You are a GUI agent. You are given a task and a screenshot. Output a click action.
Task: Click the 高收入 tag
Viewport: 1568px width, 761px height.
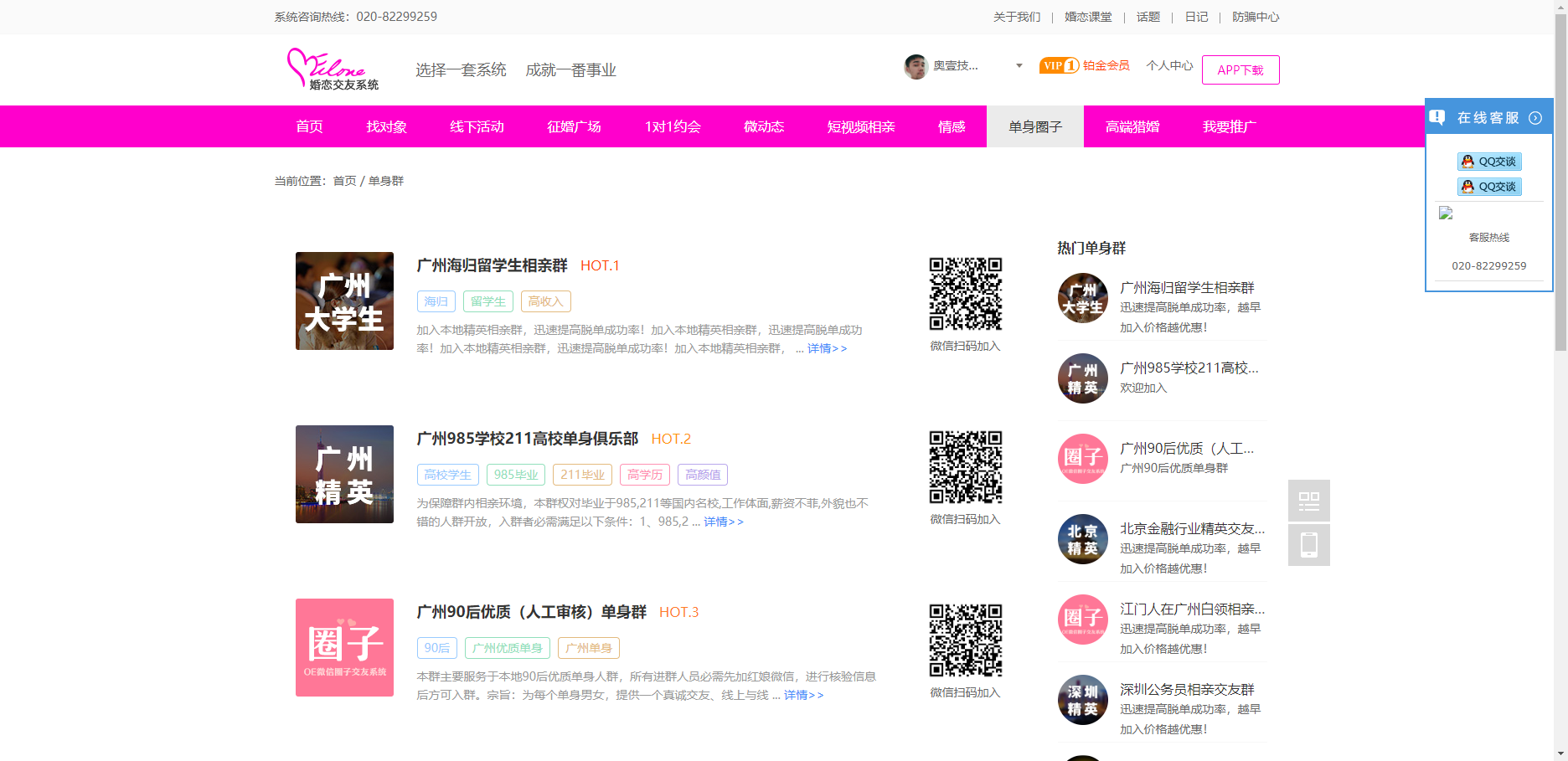545,301
